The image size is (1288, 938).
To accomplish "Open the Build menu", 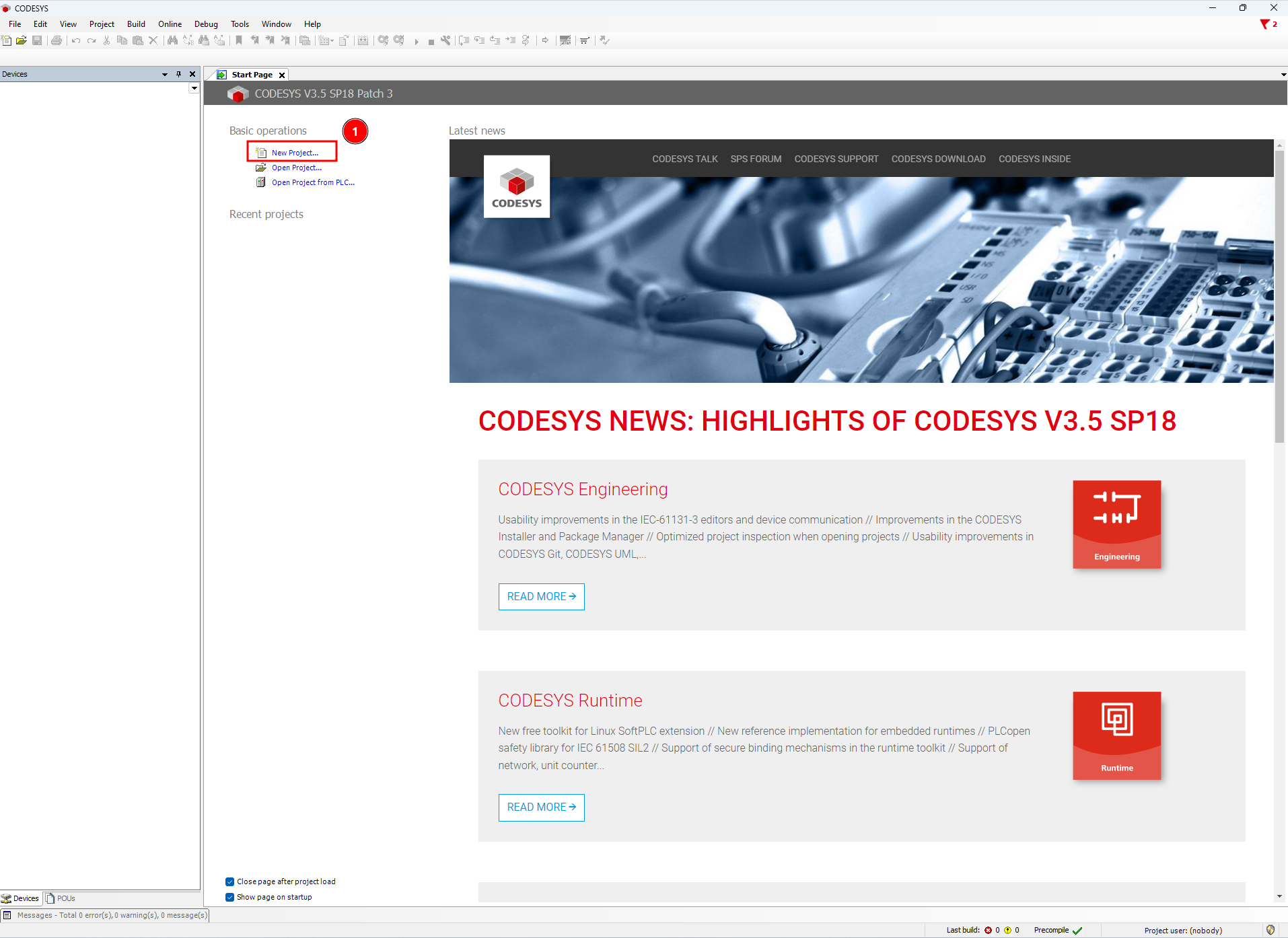I will [136, 24].
